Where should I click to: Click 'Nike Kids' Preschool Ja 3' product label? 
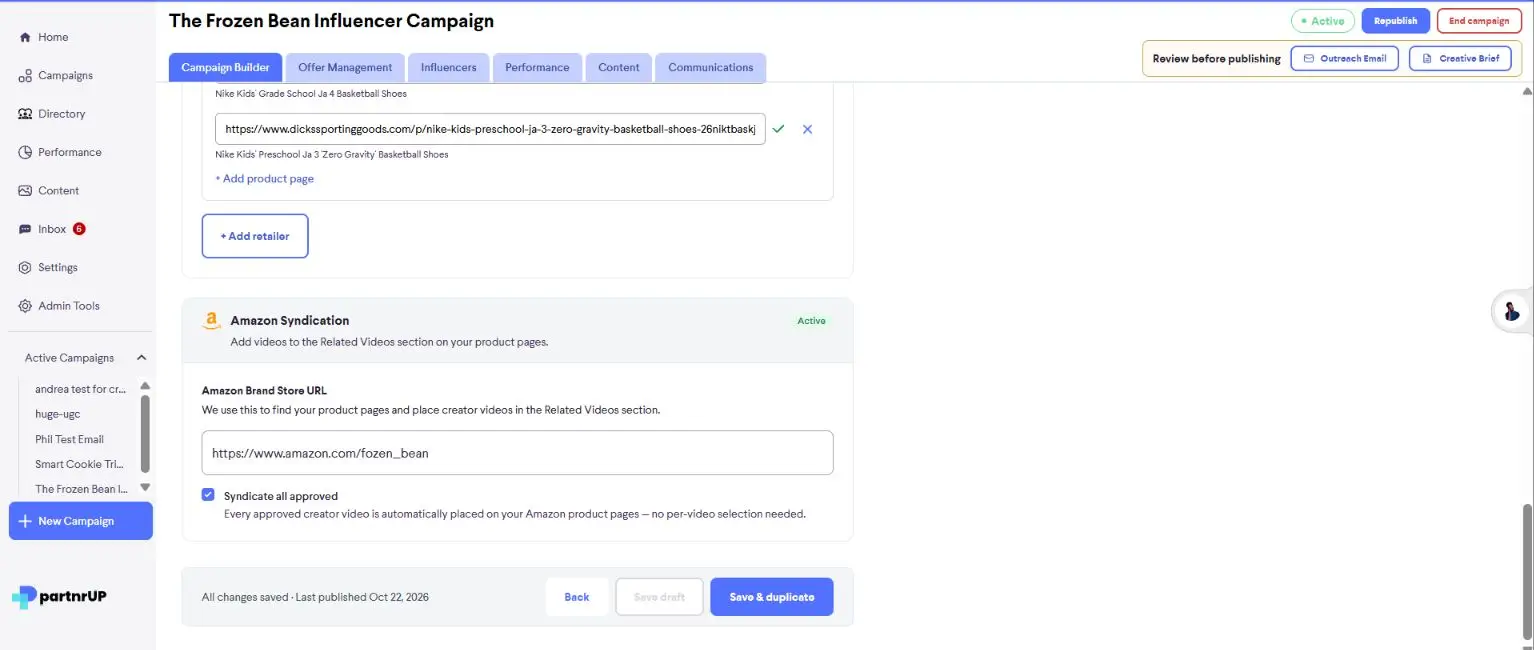[332, 155]
